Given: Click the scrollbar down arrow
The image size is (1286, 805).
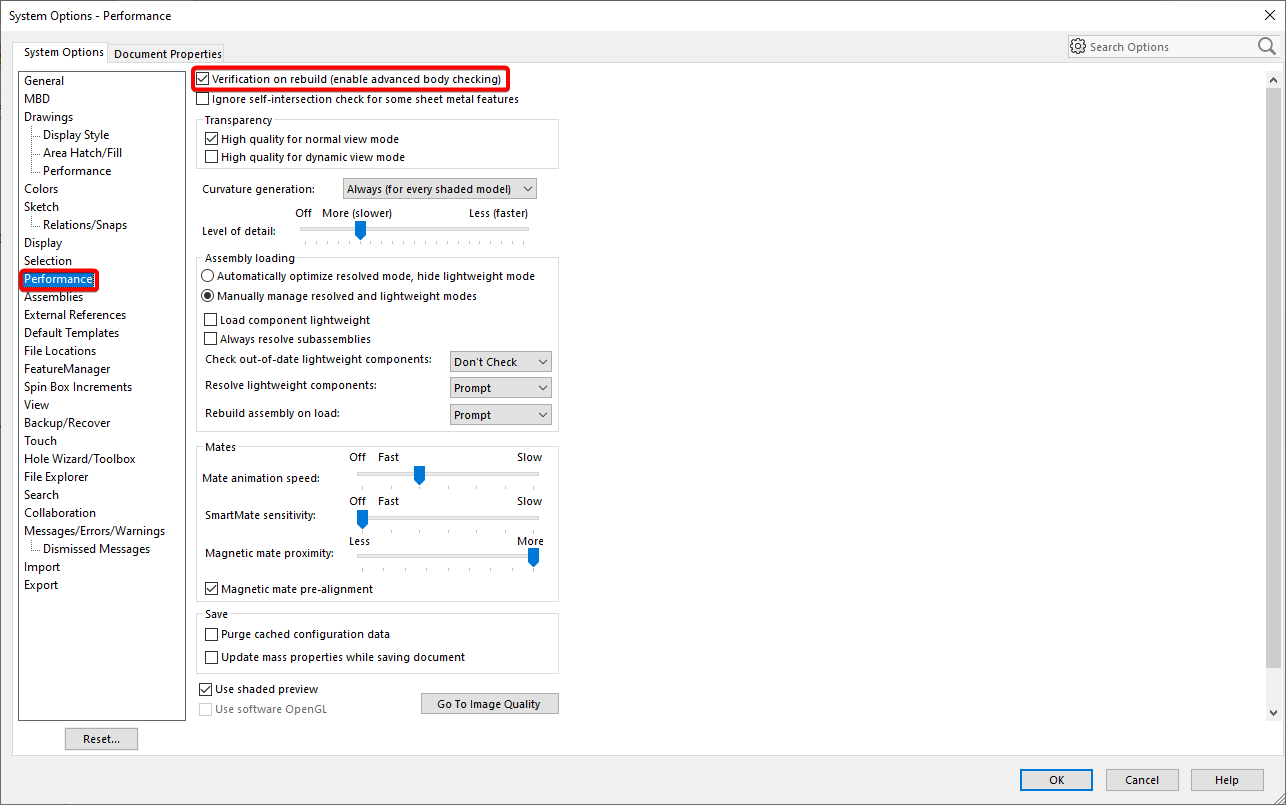Looking at the screenshot, I should [x=1273, y=712].
